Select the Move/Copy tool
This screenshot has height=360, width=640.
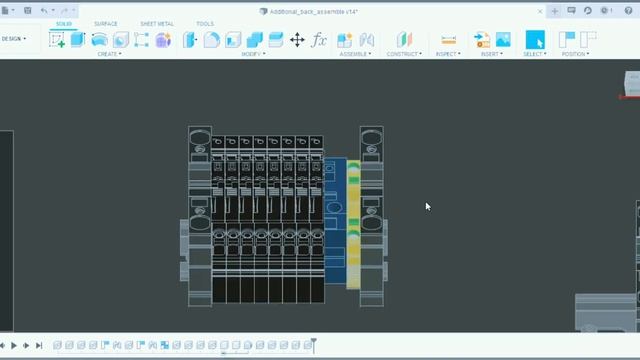(x=297, y=40)
